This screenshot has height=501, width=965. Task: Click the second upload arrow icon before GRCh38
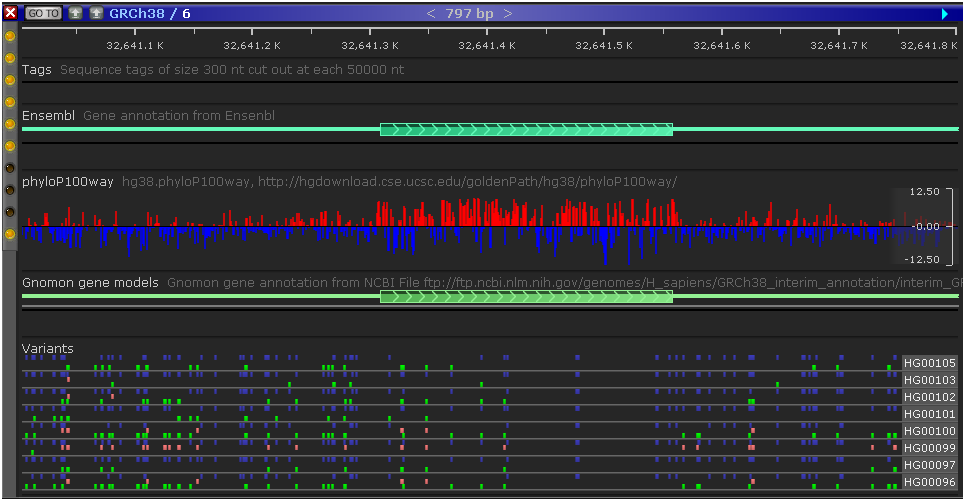[x=96, y=13]
